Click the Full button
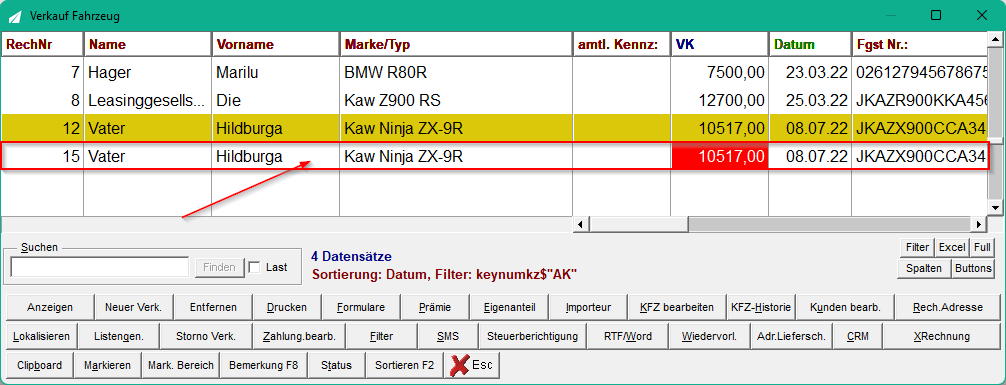This screenshot has width=1006, height=385. 982,248
